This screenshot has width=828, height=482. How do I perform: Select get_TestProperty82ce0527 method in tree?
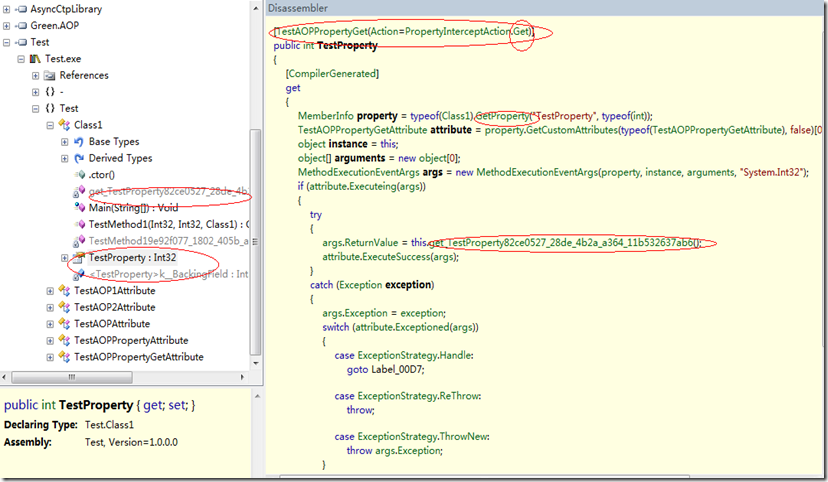(x=169, y=191)
